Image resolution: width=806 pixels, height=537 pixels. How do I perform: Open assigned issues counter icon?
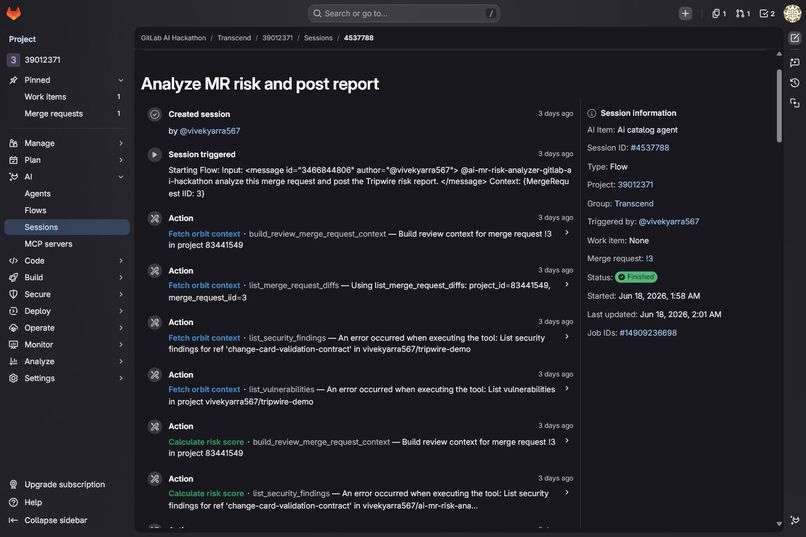click(x=719, y=14)
